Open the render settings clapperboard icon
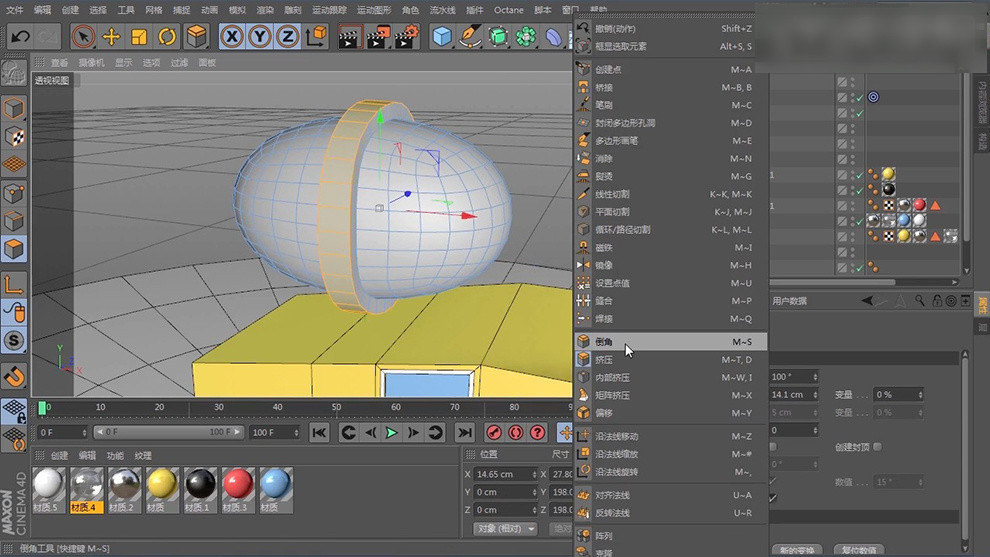The width and height of the screenshot is (990, 557). click(x=406, y=37)
